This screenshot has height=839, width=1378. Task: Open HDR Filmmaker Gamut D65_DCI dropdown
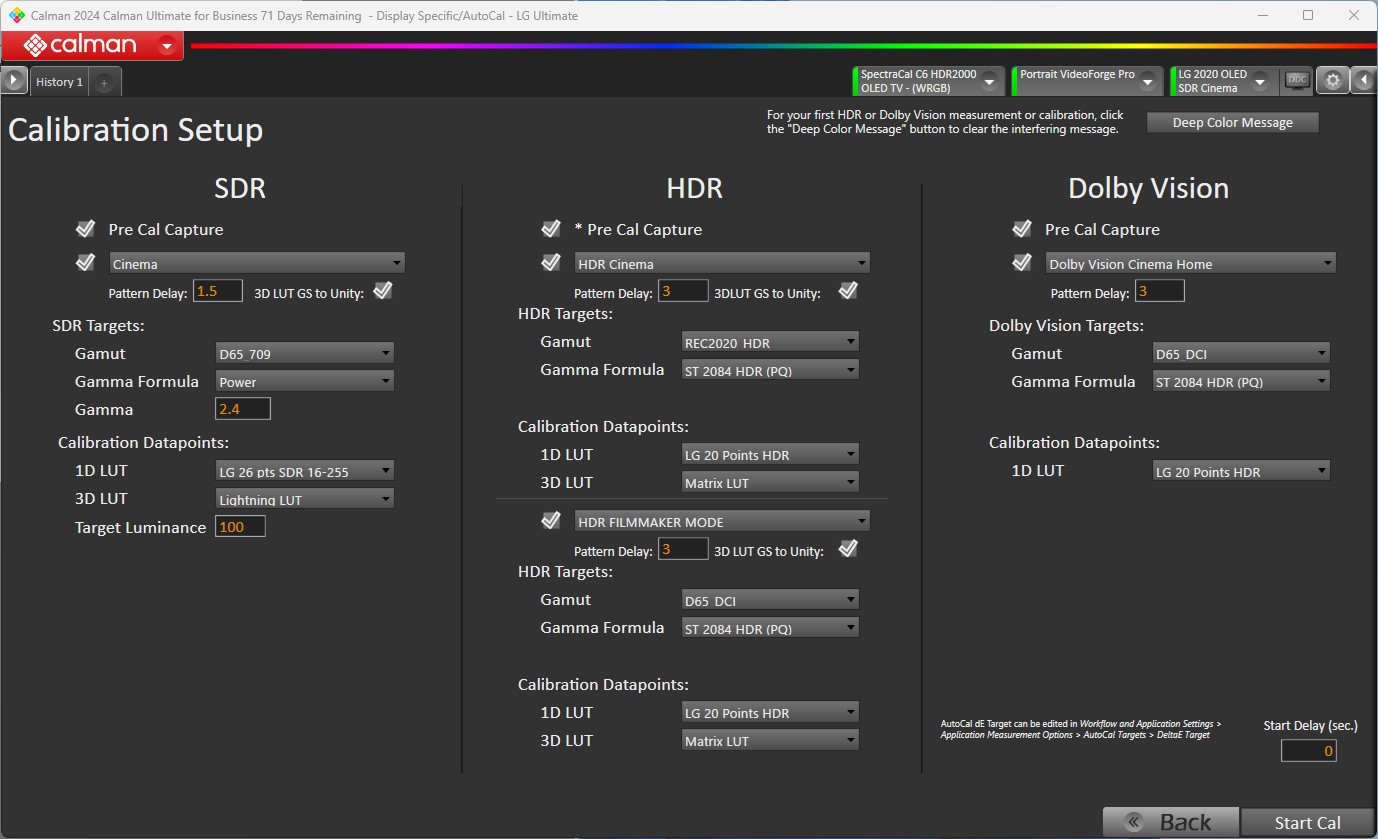770,600
